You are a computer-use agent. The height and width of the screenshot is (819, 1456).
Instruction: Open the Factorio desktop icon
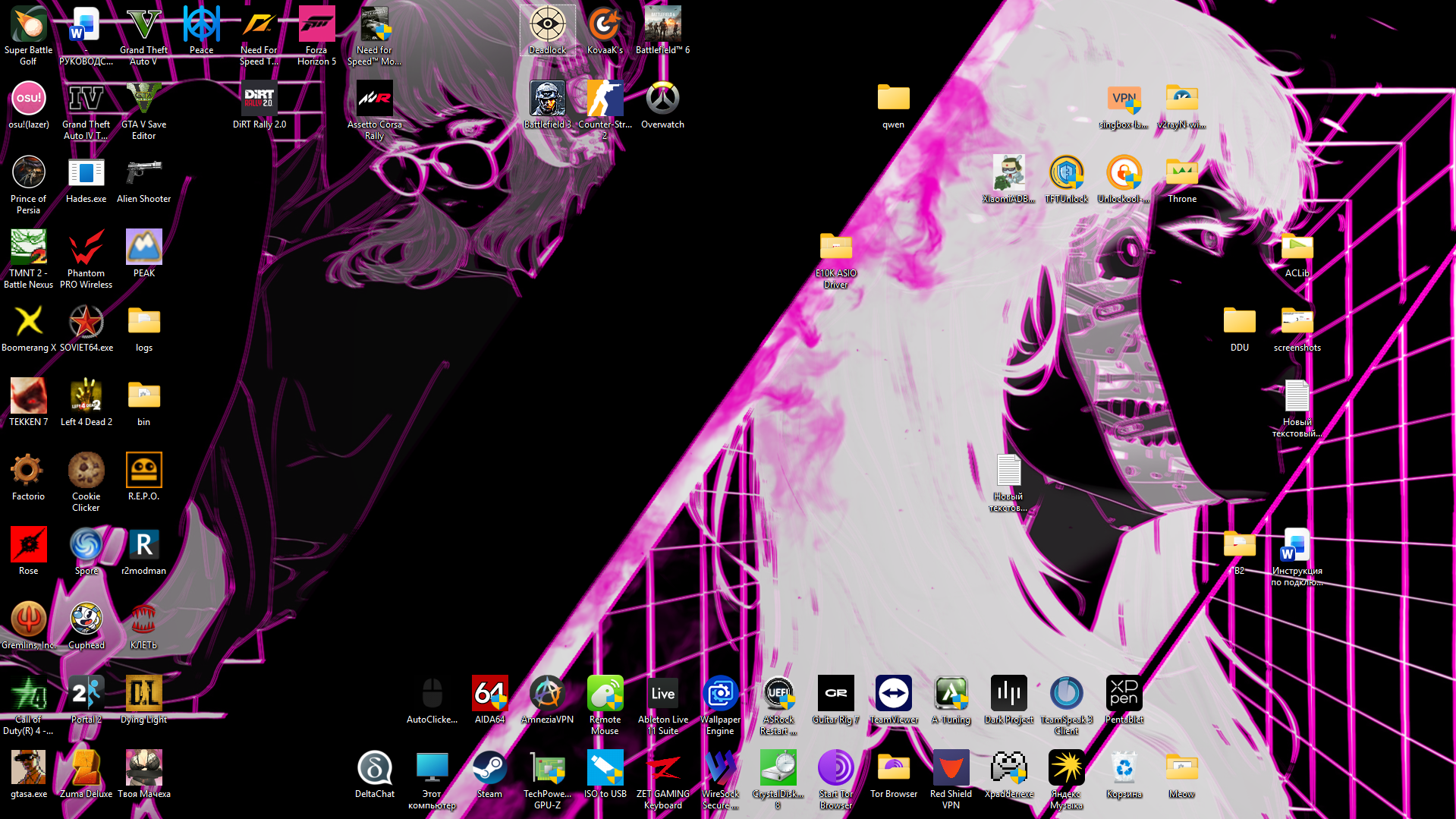tap(29, 477)
